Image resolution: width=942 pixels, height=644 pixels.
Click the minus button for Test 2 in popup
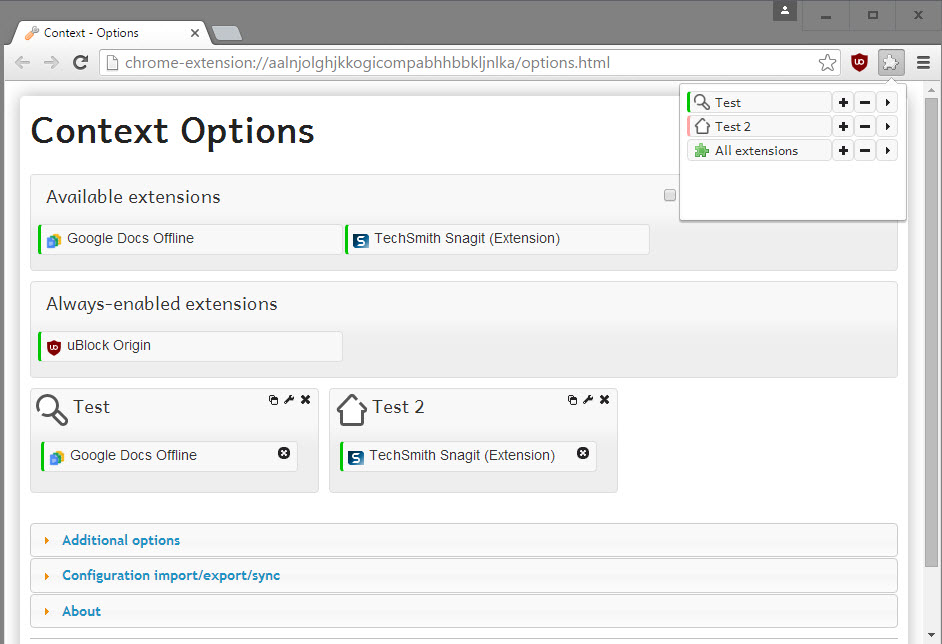(x=865, y=127)
